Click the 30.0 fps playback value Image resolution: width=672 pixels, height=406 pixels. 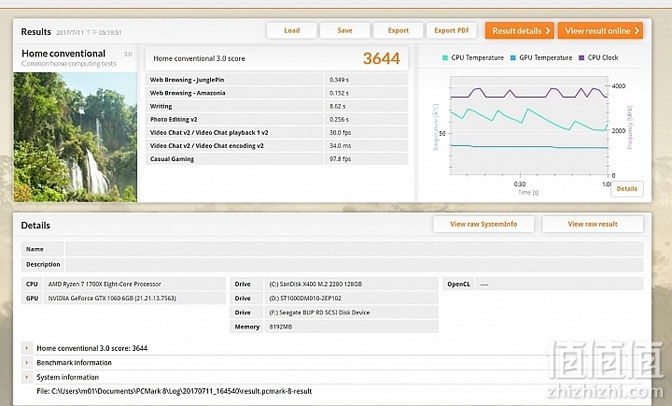(x=340, y=133)
